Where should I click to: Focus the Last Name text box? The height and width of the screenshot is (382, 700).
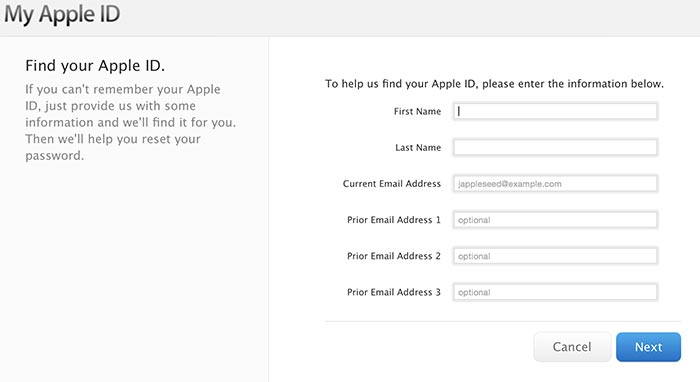[555, 147]
